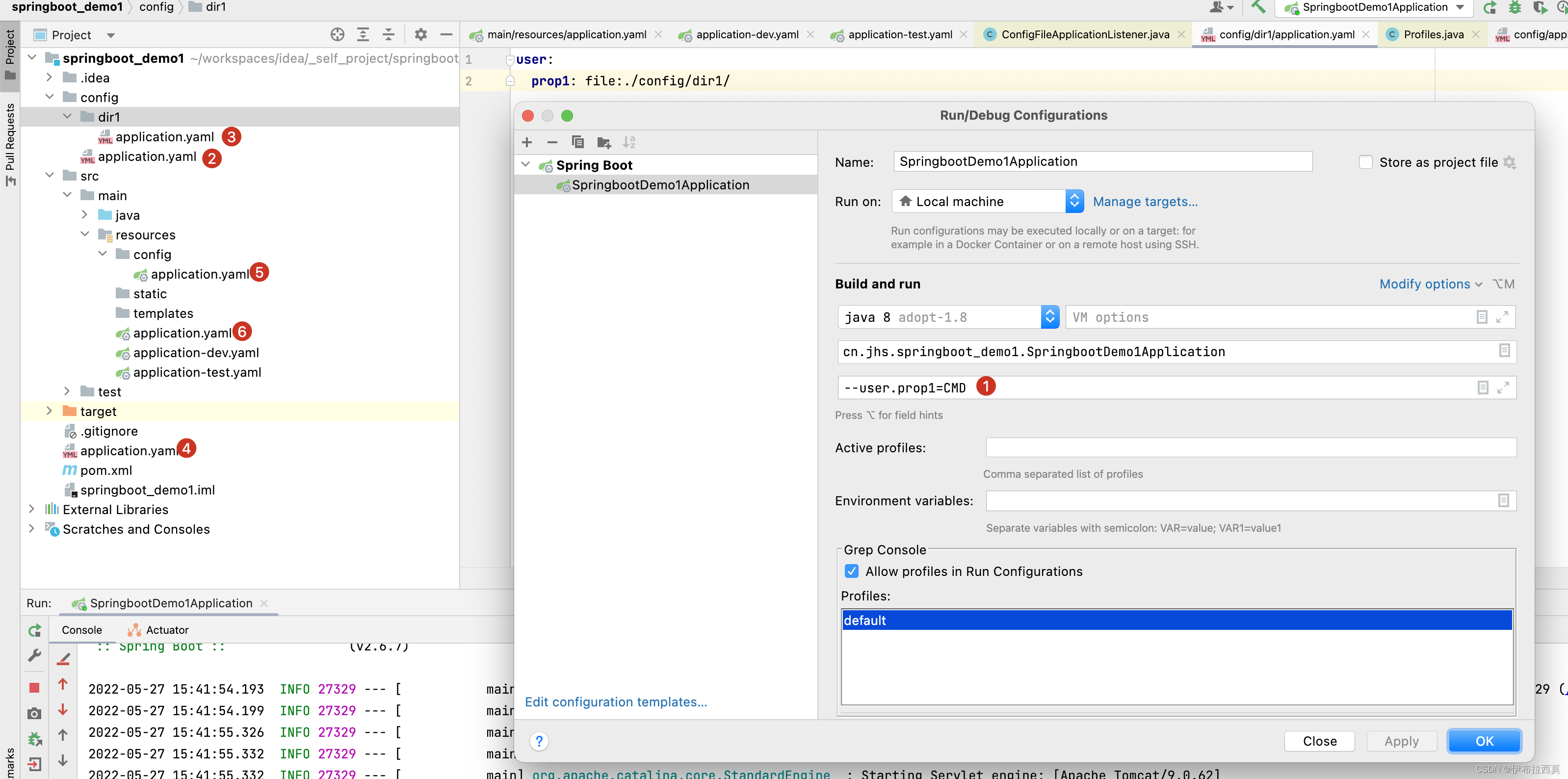1568x779 pixels.
Task: Click the debug bug icon in top toolbar
Action: [x=1515, y=7]
